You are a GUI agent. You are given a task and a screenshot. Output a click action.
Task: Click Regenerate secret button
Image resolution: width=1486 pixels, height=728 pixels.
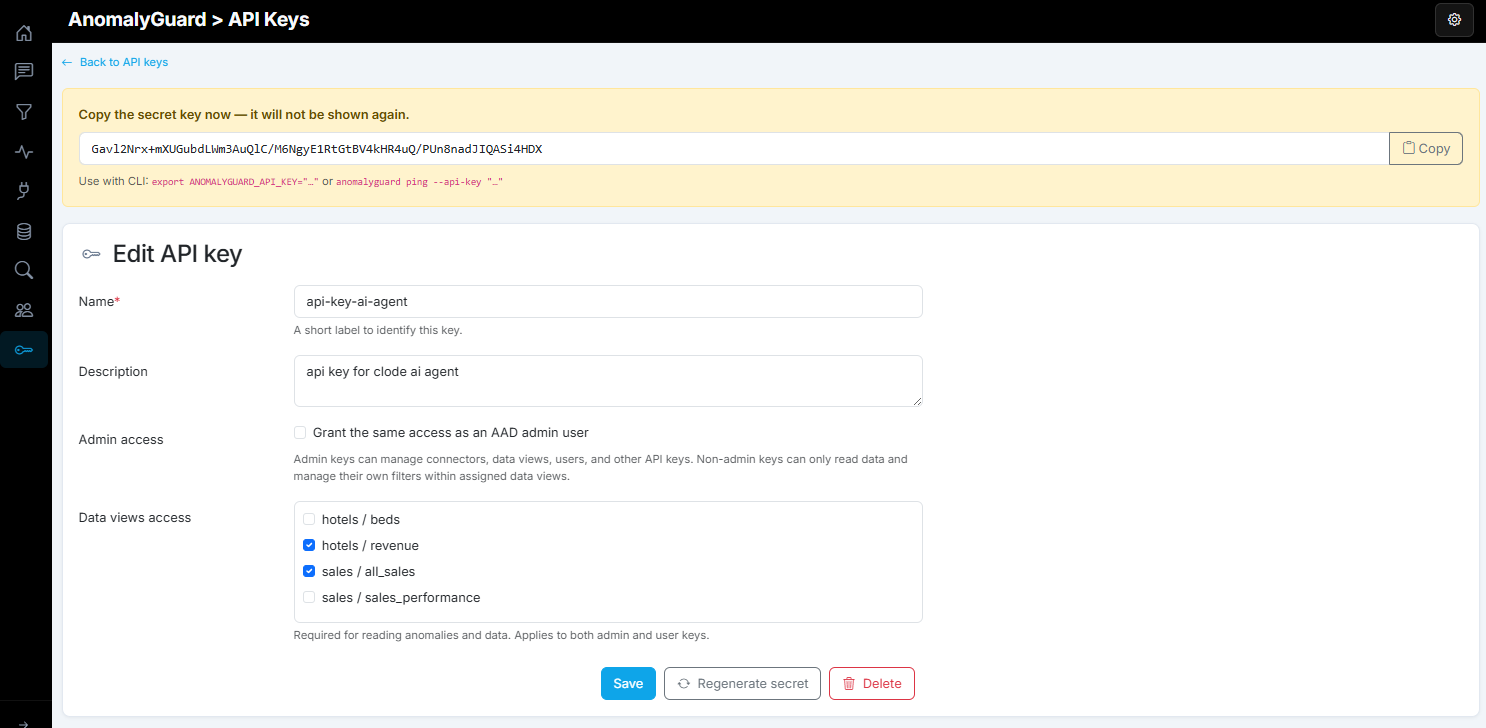click(x=743, y=684)
